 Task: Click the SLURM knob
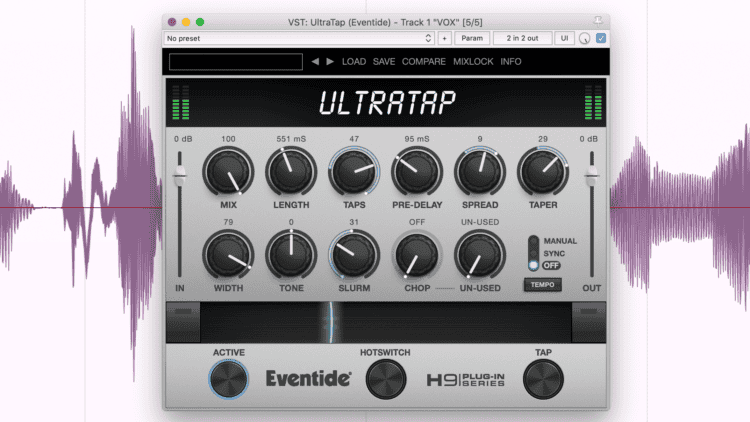click(x=354, y=255)
